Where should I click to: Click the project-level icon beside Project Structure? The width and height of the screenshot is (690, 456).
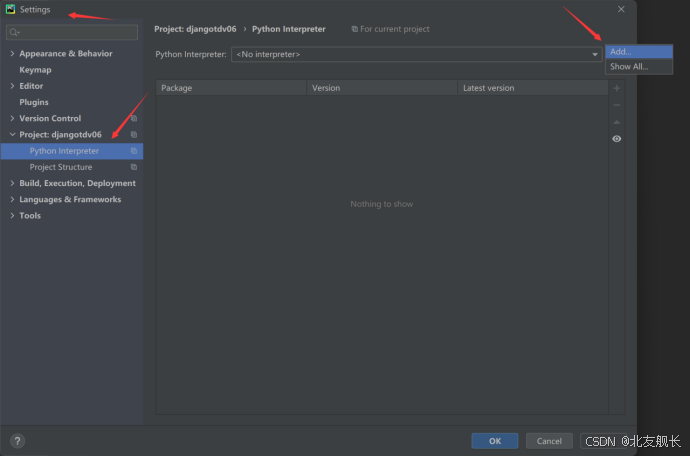coord(134,167)
